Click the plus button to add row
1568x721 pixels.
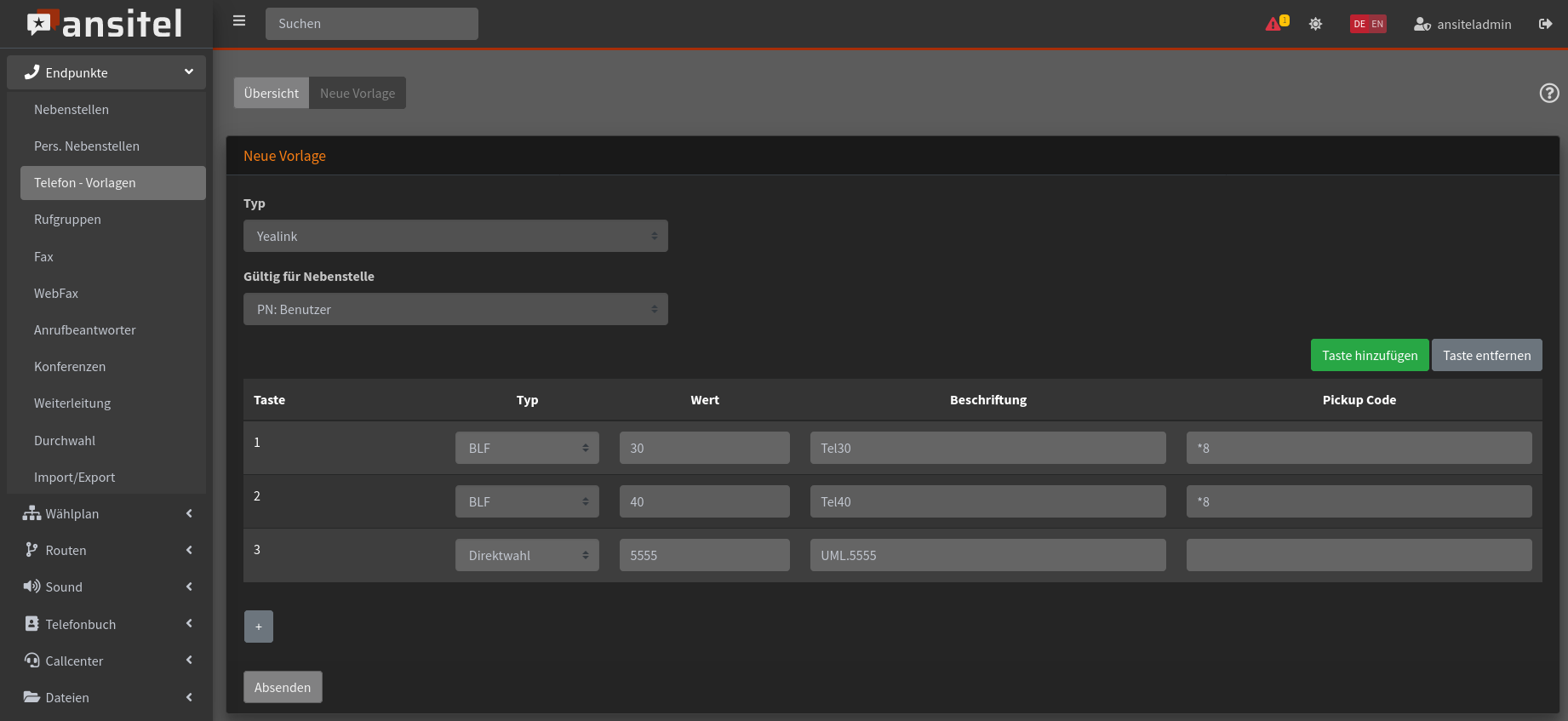(x=258, y=627)
